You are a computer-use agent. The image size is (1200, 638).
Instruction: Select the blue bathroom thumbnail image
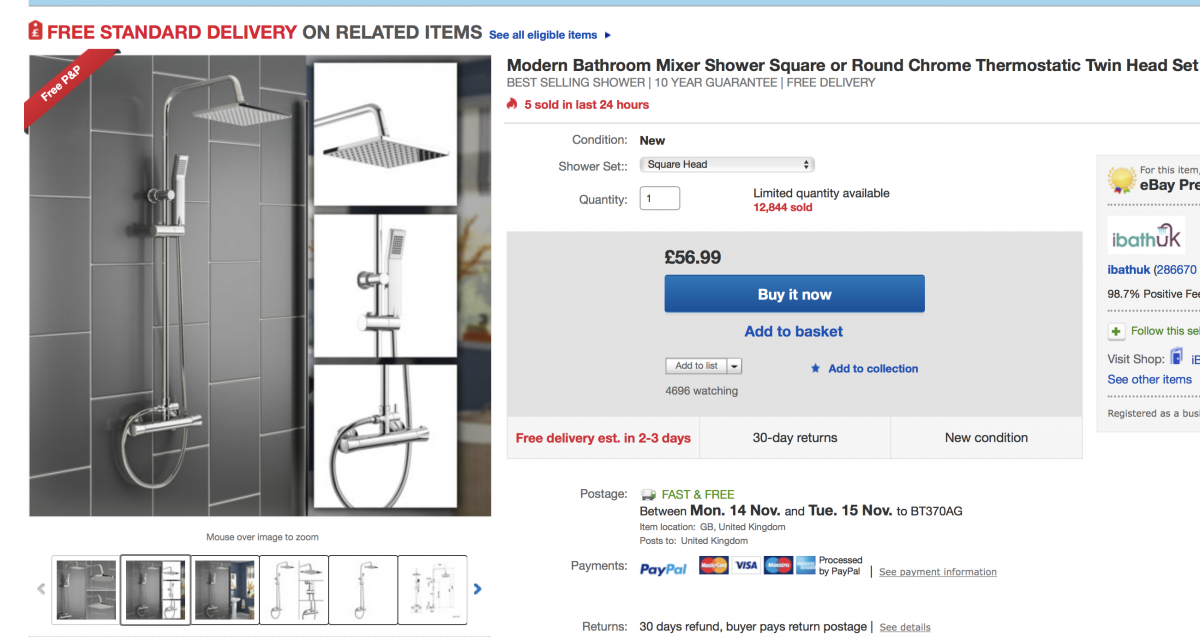(224, 589)
